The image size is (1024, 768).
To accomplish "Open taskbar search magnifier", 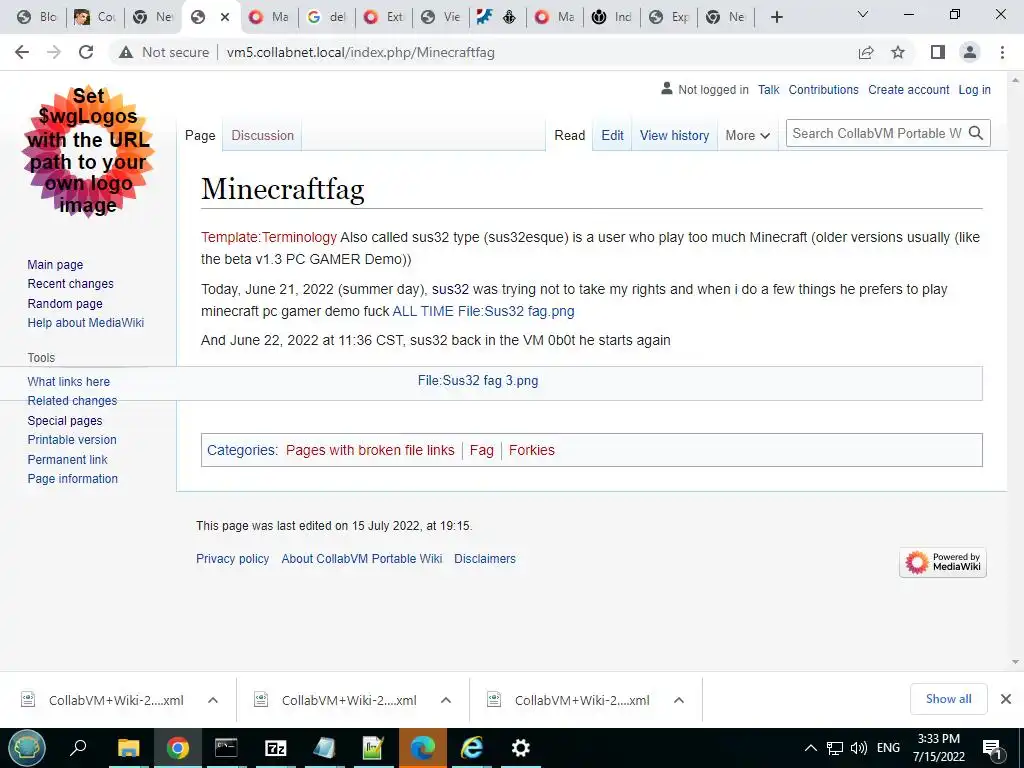I will (78, 748).
